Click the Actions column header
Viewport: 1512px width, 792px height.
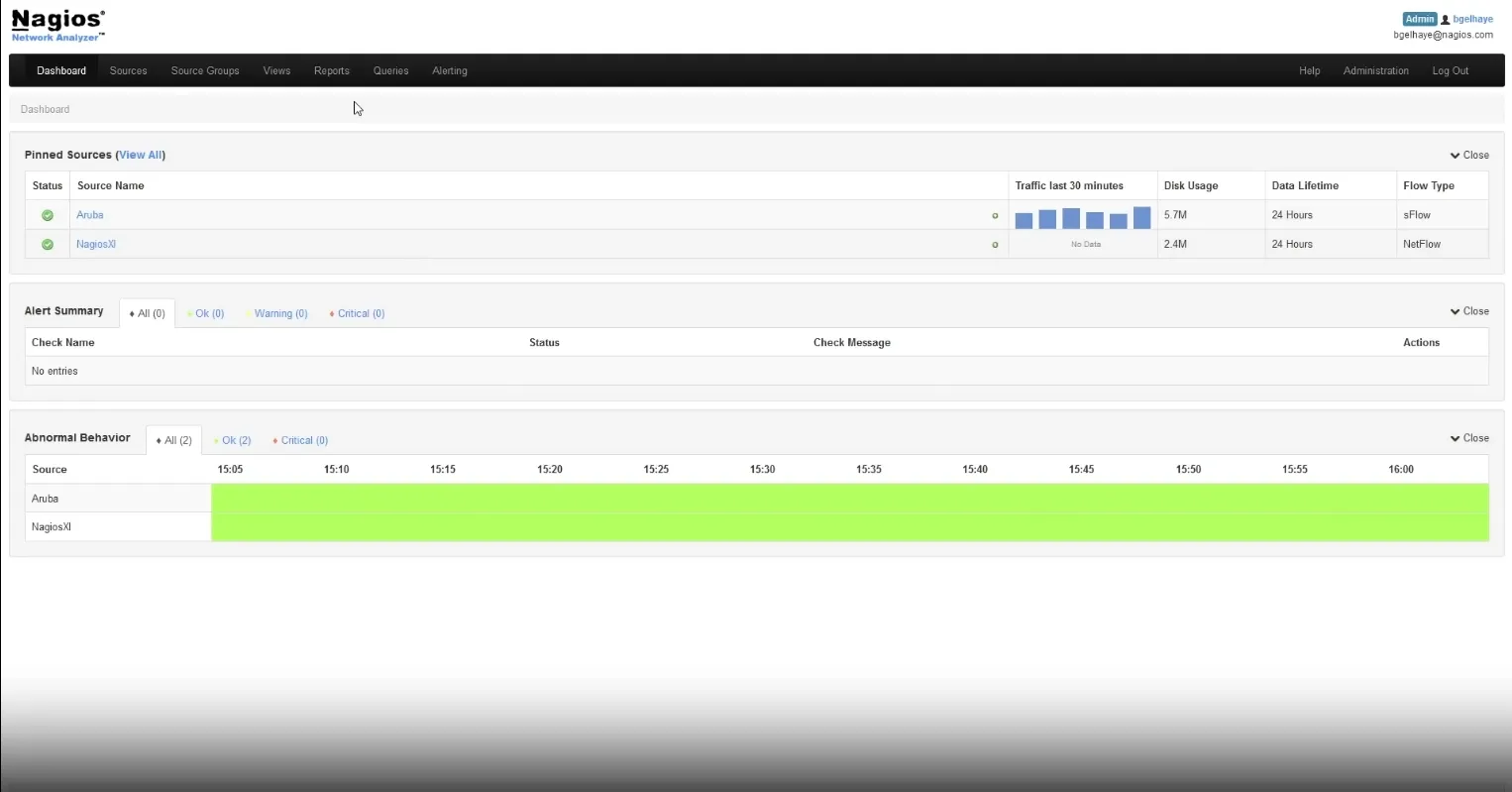tap(1421, 342)
